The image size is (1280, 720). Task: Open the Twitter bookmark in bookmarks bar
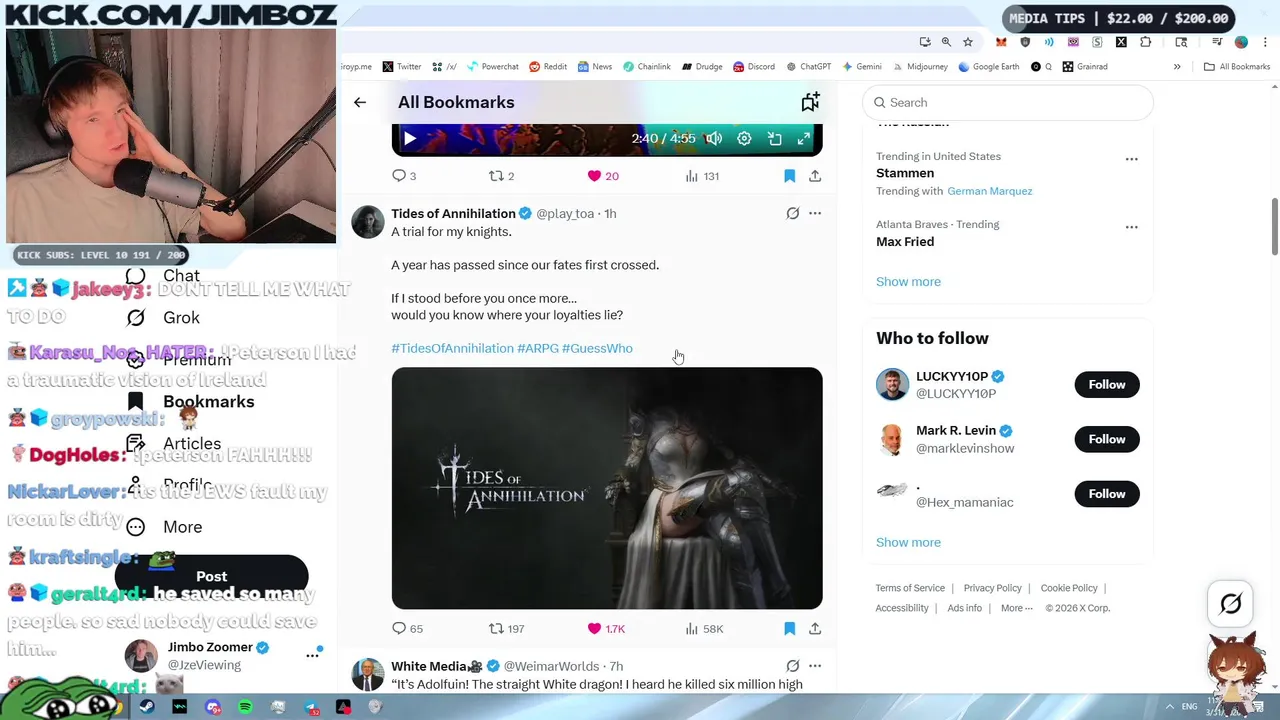(402, 67)
